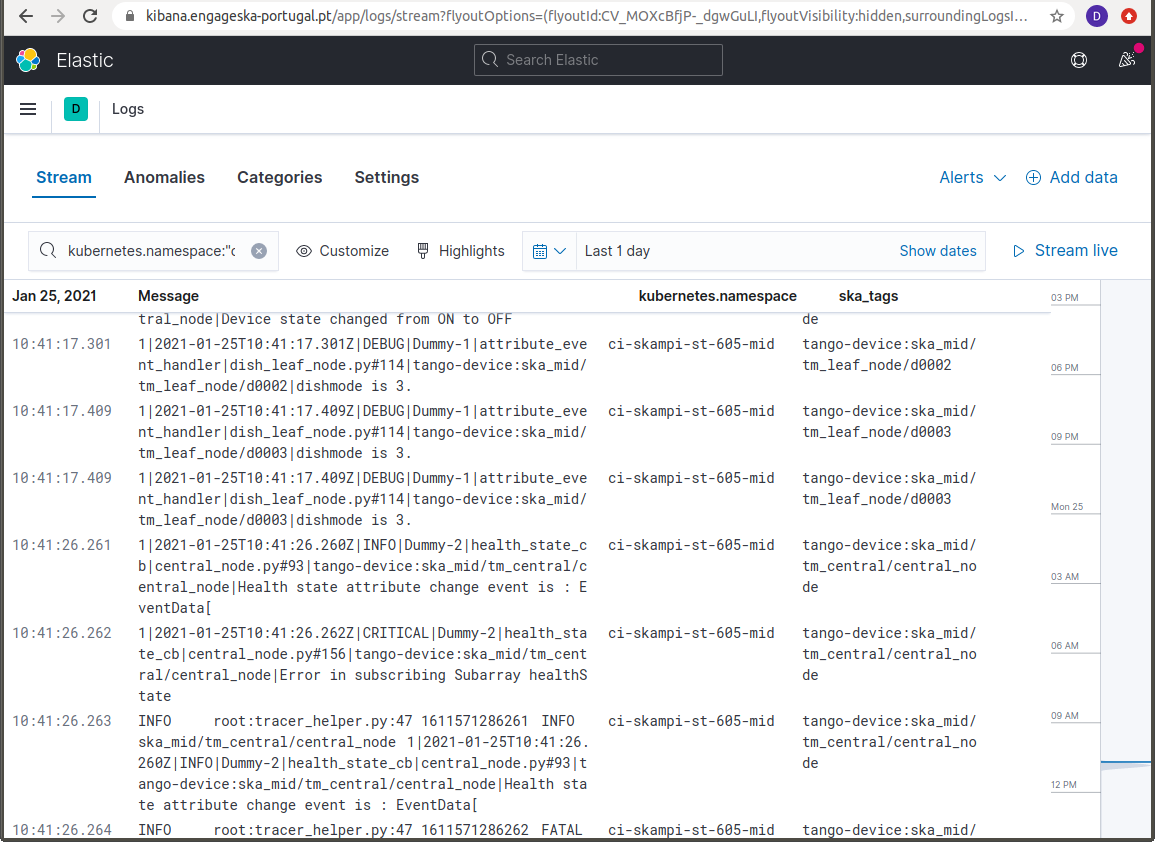The height and width of the screenshot is (842, 1155).
Task: Clear the log query with X icon
Action: click(x=259, y=251)
